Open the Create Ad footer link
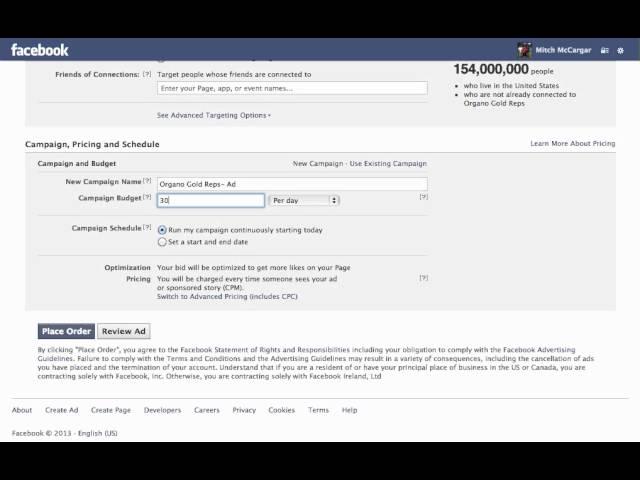This screenshot has height=480, width=640. [x=62, y=410]
